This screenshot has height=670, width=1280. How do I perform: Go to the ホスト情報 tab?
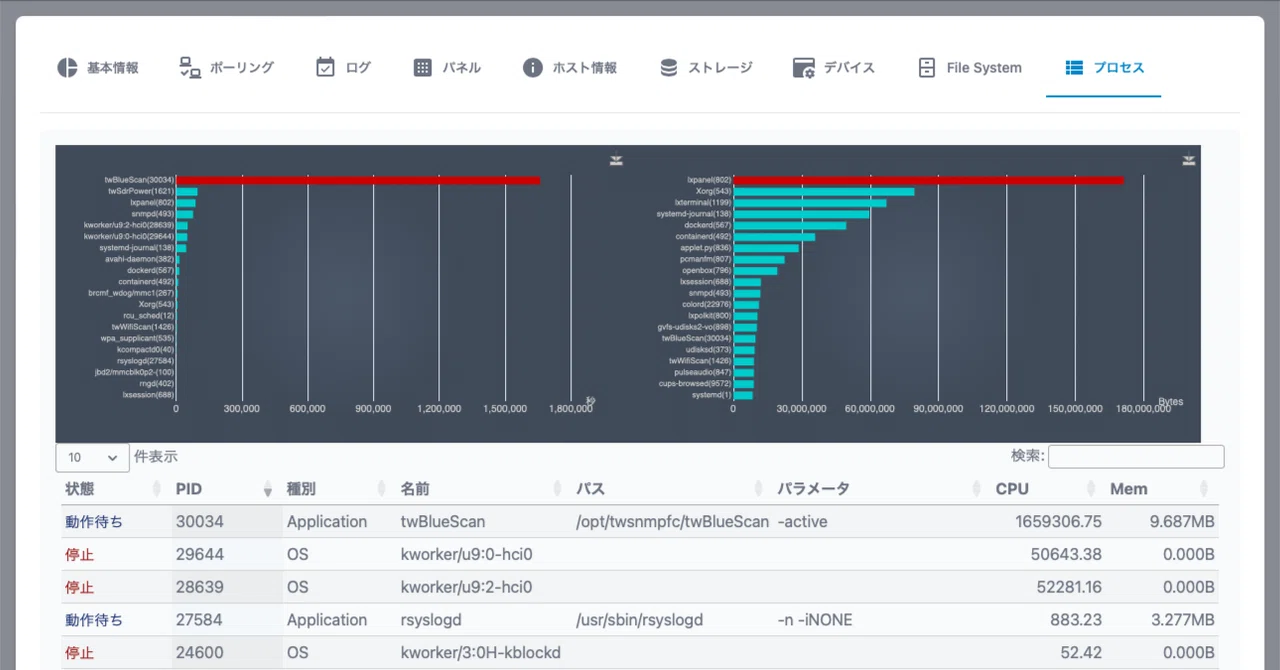pos(570,68)
